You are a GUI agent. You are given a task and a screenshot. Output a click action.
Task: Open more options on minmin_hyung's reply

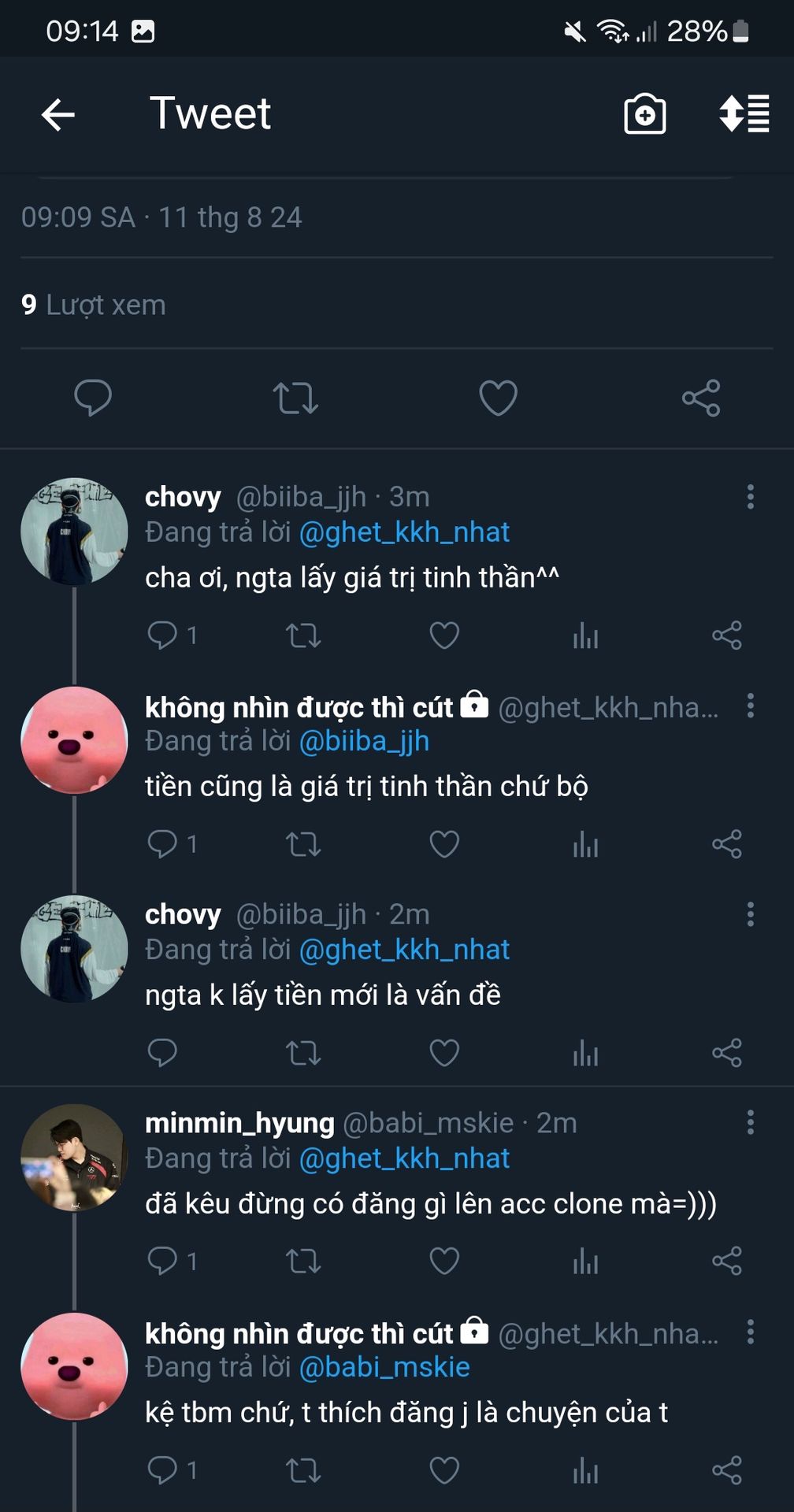(750, 1123)
